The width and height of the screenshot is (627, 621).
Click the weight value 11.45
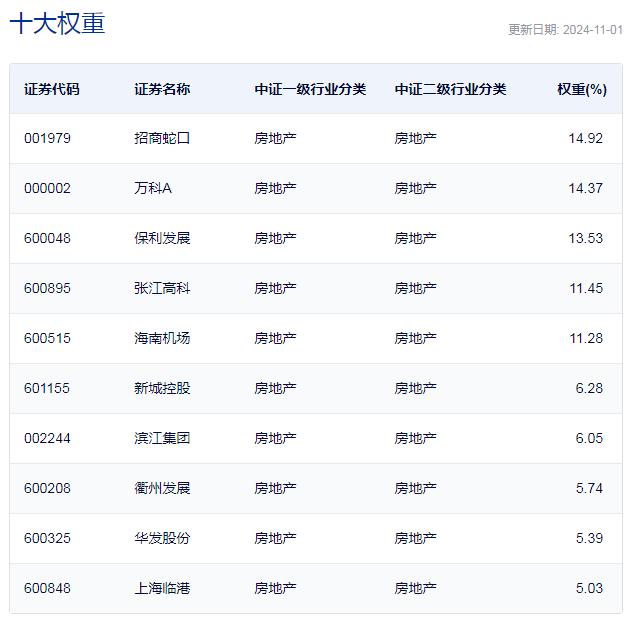[586, 288]
